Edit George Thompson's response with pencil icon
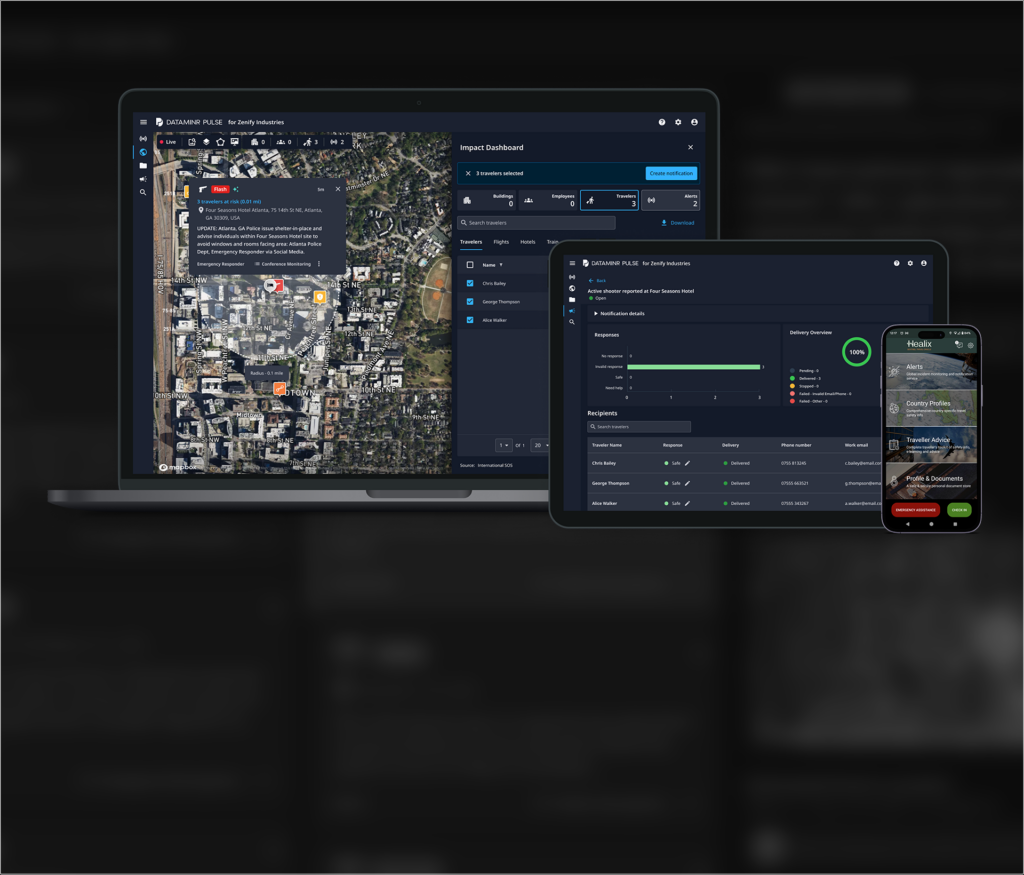The image size is (1024, 875). click(687, 483)
